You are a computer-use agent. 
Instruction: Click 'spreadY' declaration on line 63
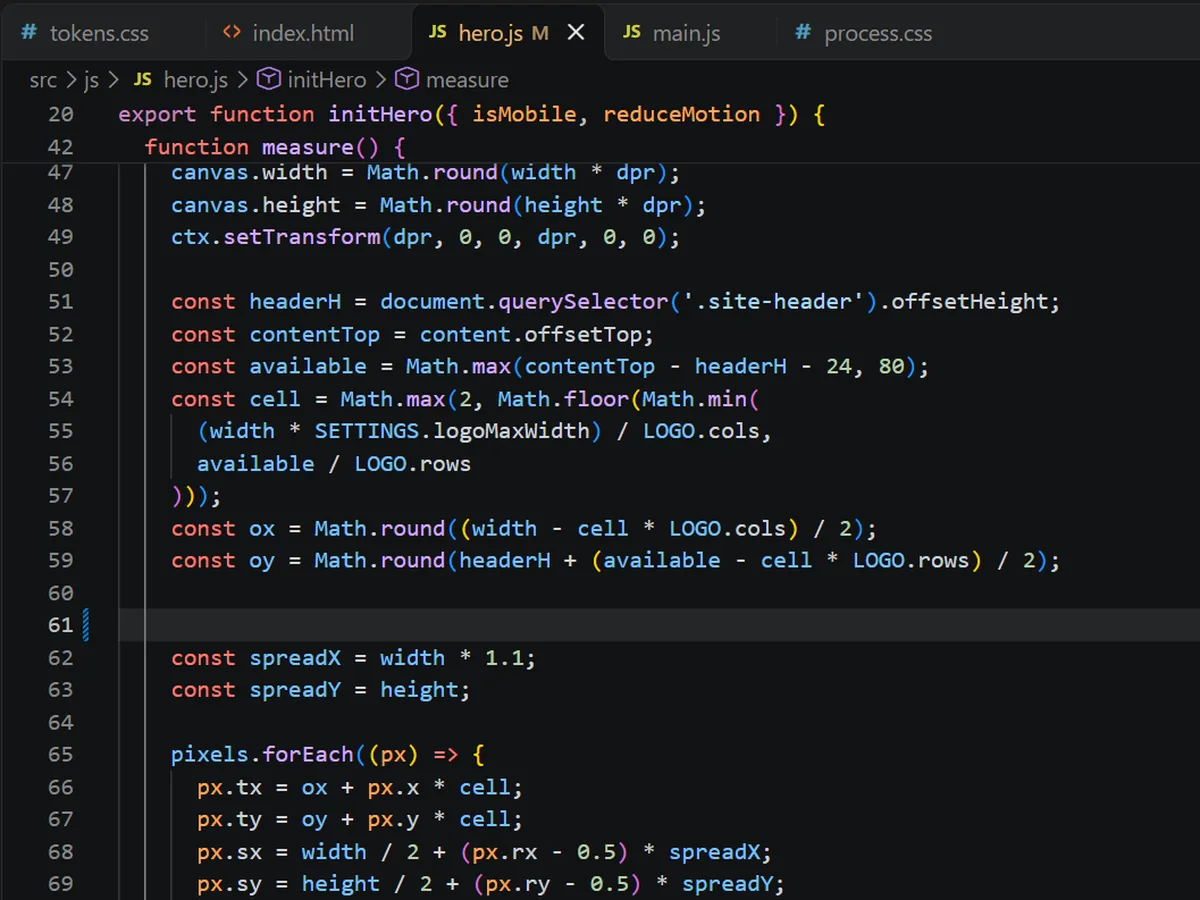pos(295,690)
